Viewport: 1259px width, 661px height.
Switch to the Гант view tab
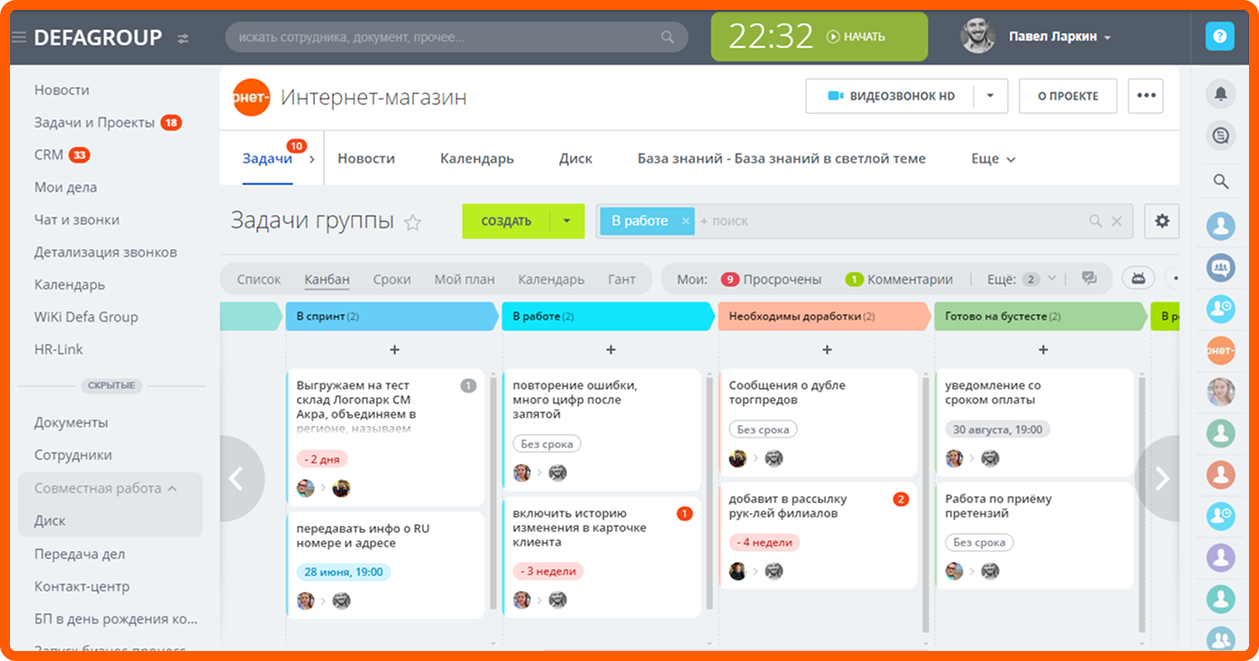[x=621, y=279]
